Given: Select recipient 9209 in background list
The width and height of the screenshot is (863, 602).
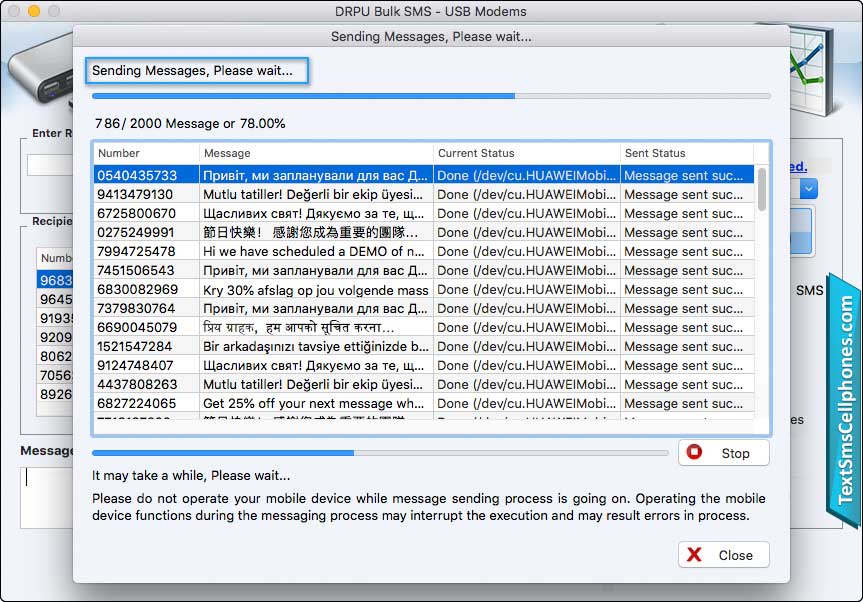Looking at the screenshot, I should pyautogui.click(x=55, y=337).
